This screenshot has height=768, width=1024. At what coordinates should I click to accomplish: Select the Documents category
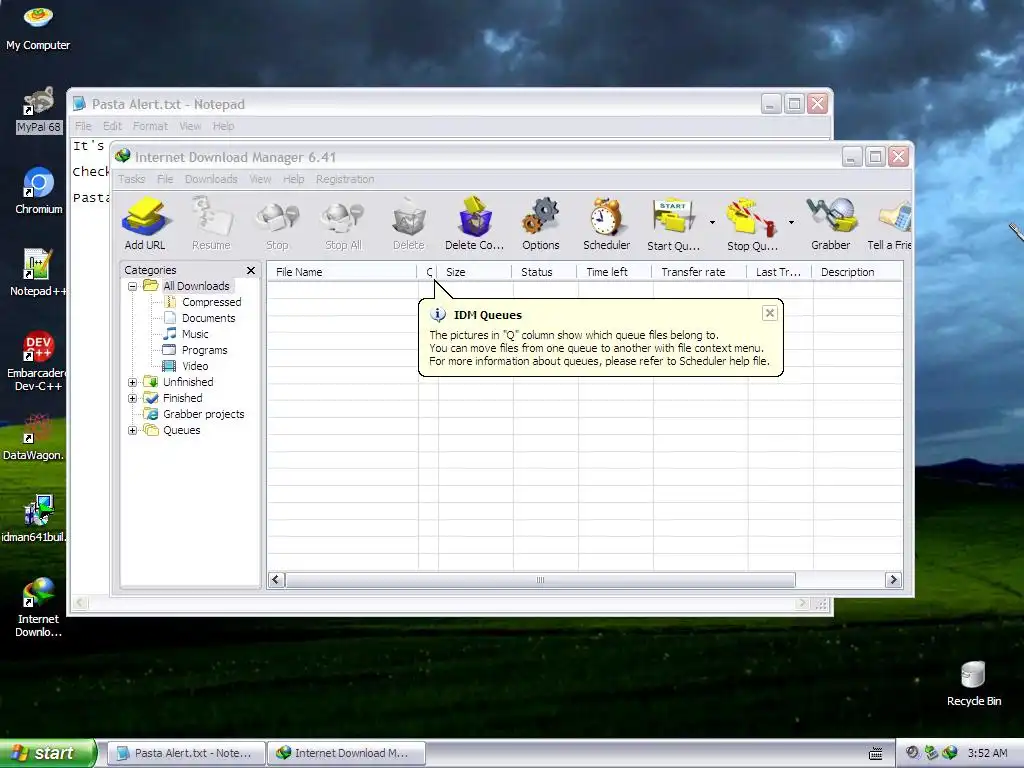(x=208, y=318)
